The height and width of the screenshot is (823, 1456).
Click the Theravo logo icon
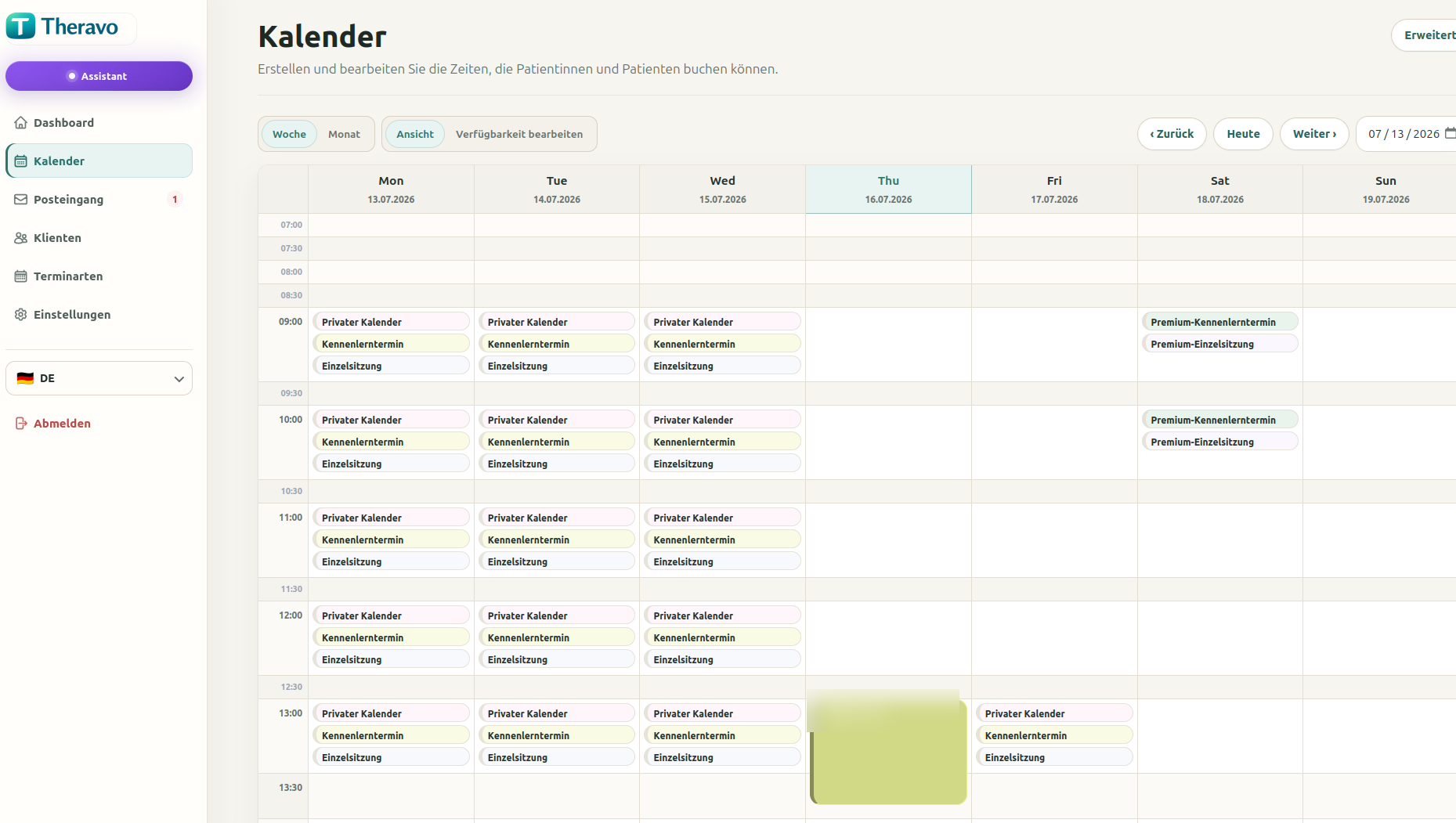[x=21, y=27]
